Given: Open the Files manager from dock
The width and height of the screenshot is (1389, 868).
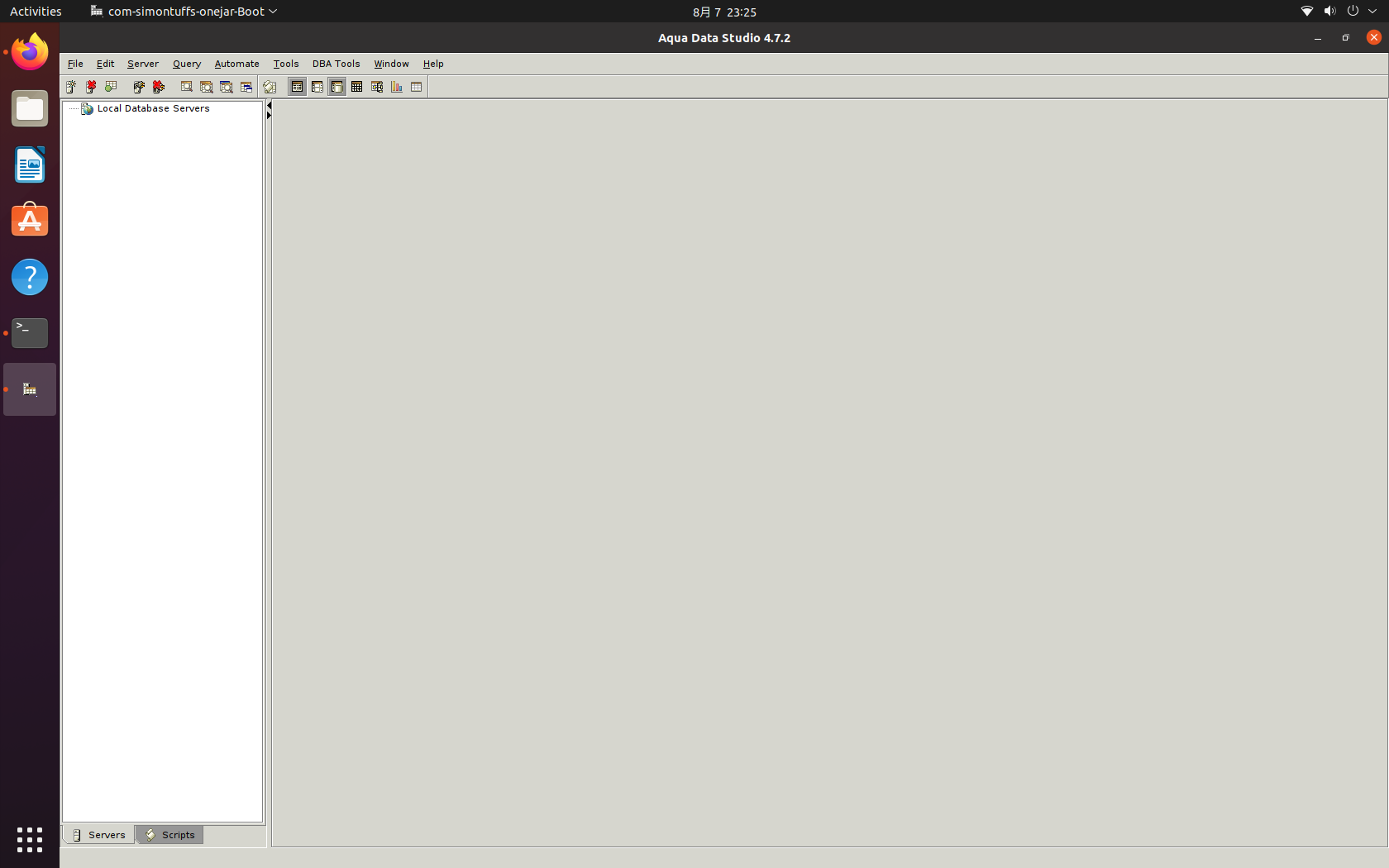Looking at the screenshot, I should point(30,108).
